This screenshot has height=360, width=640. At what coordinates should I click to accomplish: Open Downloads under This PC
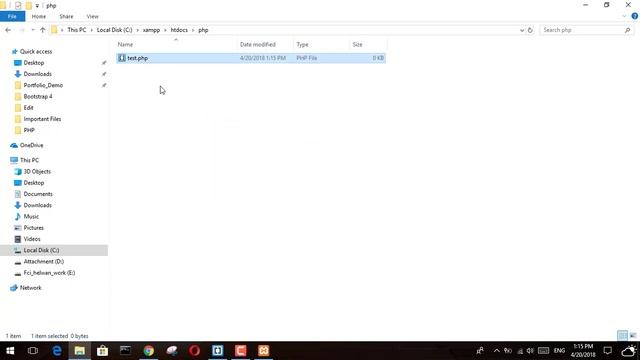[x=38, y=205]
